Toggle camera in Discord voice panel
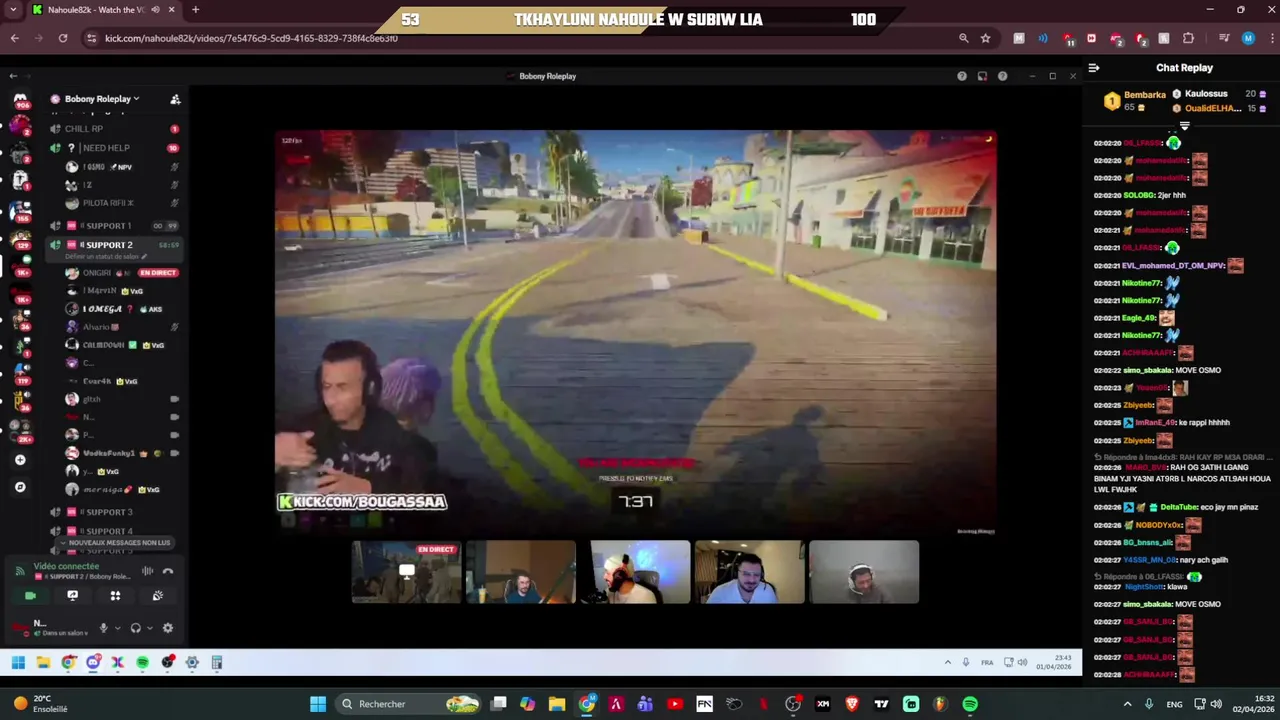 (30, 596)
